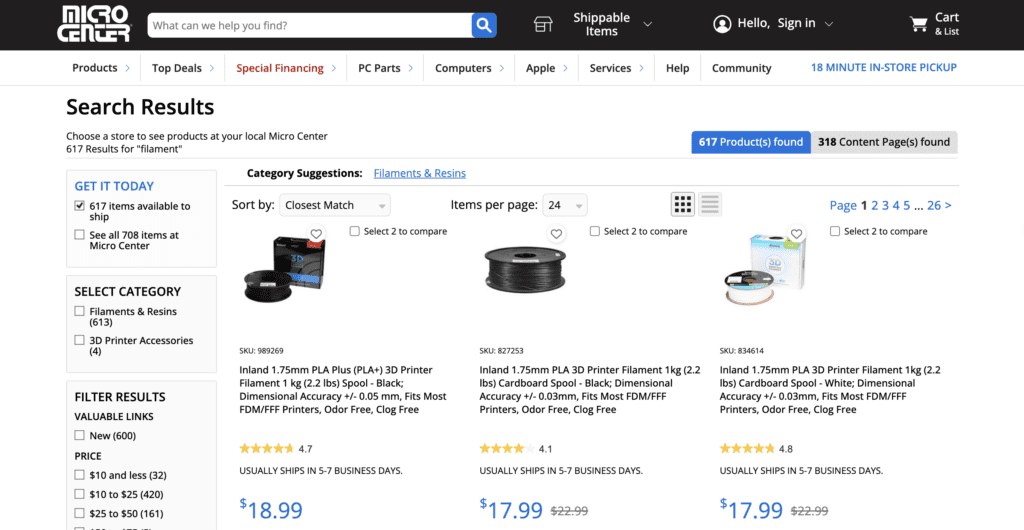
Task: Check the 3D Printer Accessories category
Action: [x=80, y=340]
